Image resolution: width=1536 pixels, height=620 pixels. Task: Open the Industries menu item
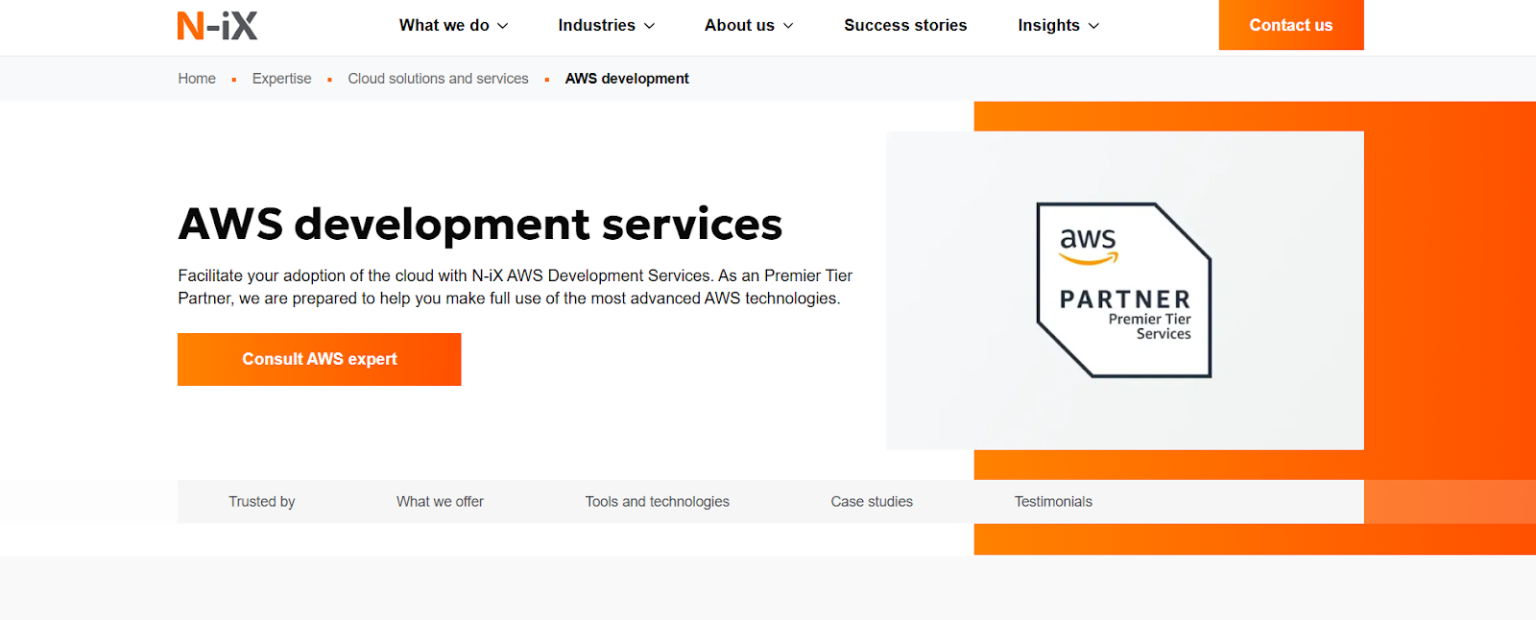pyautogui.click(x=596, y=26)
